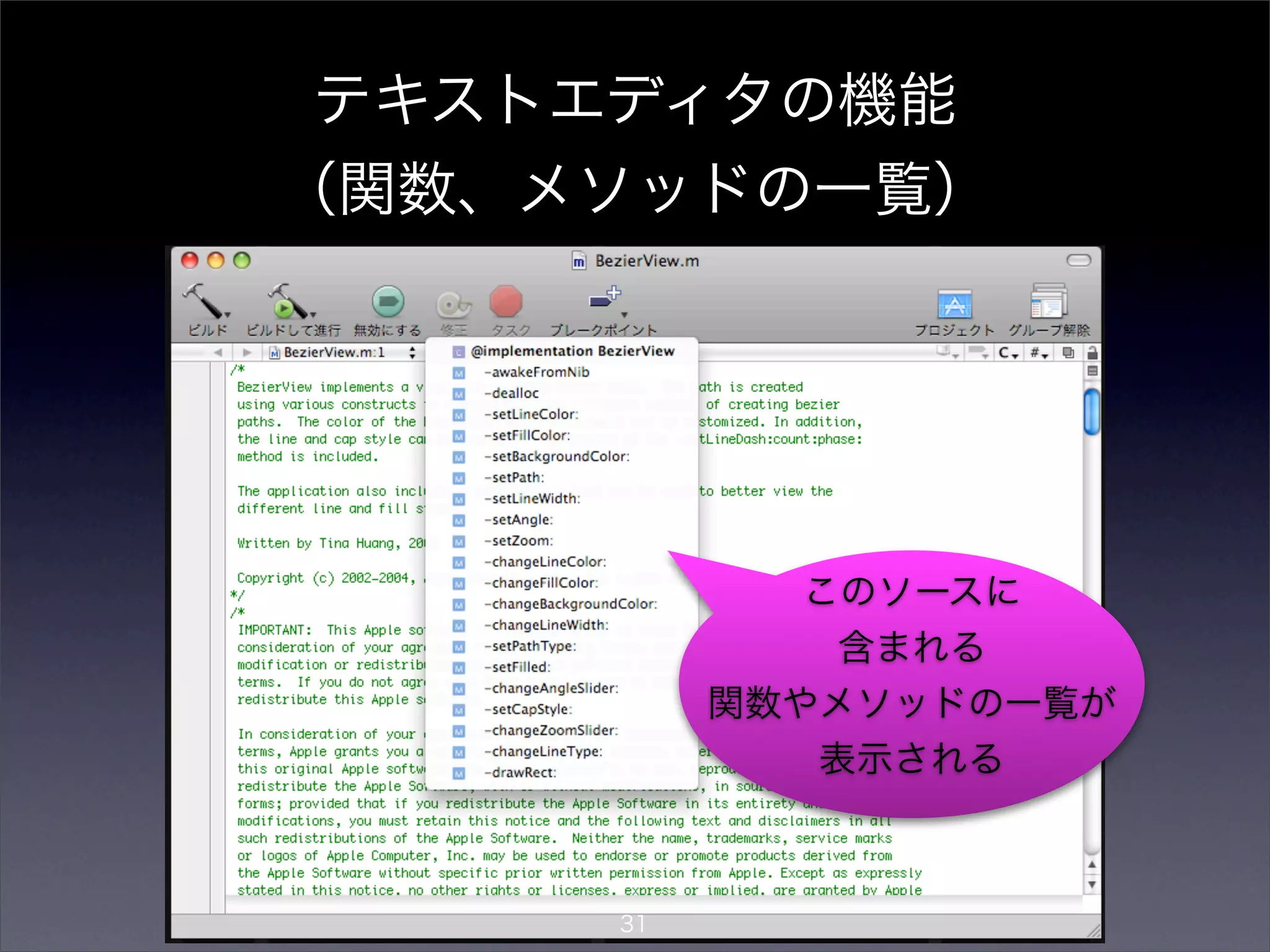Click the scroll down arrow

coord(1091,885)
